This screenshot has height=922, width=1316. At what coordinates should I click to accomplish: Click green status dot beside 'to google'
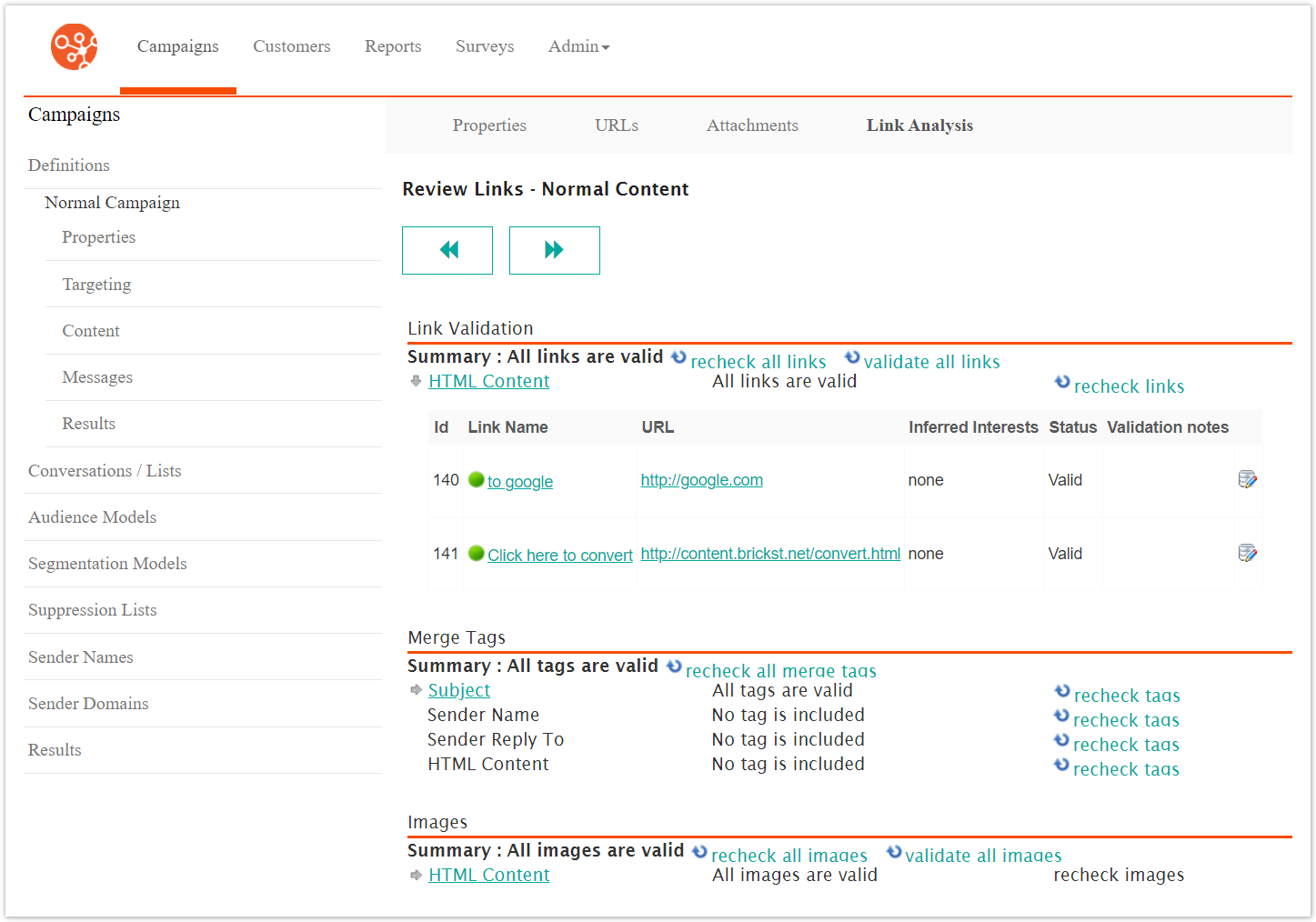click(x=476, y=479)
